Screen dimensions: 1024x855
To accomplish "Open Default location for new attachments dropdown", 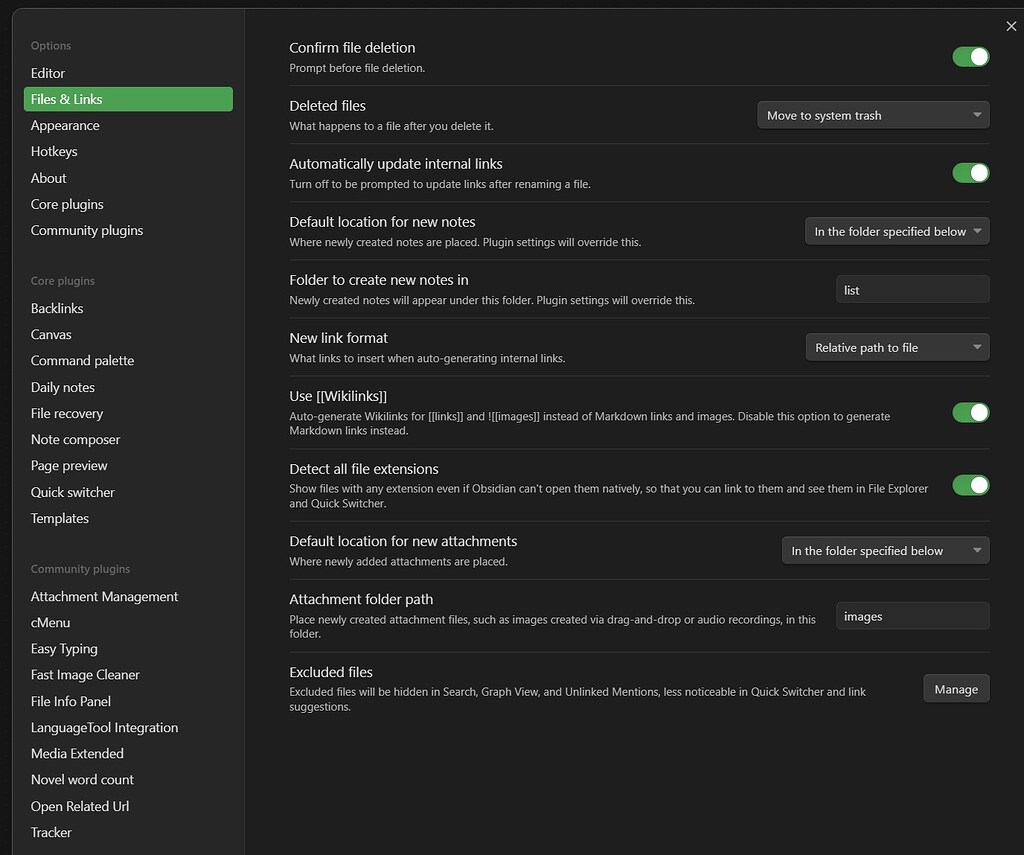I will pyautogui.click(x=885, y=550).
